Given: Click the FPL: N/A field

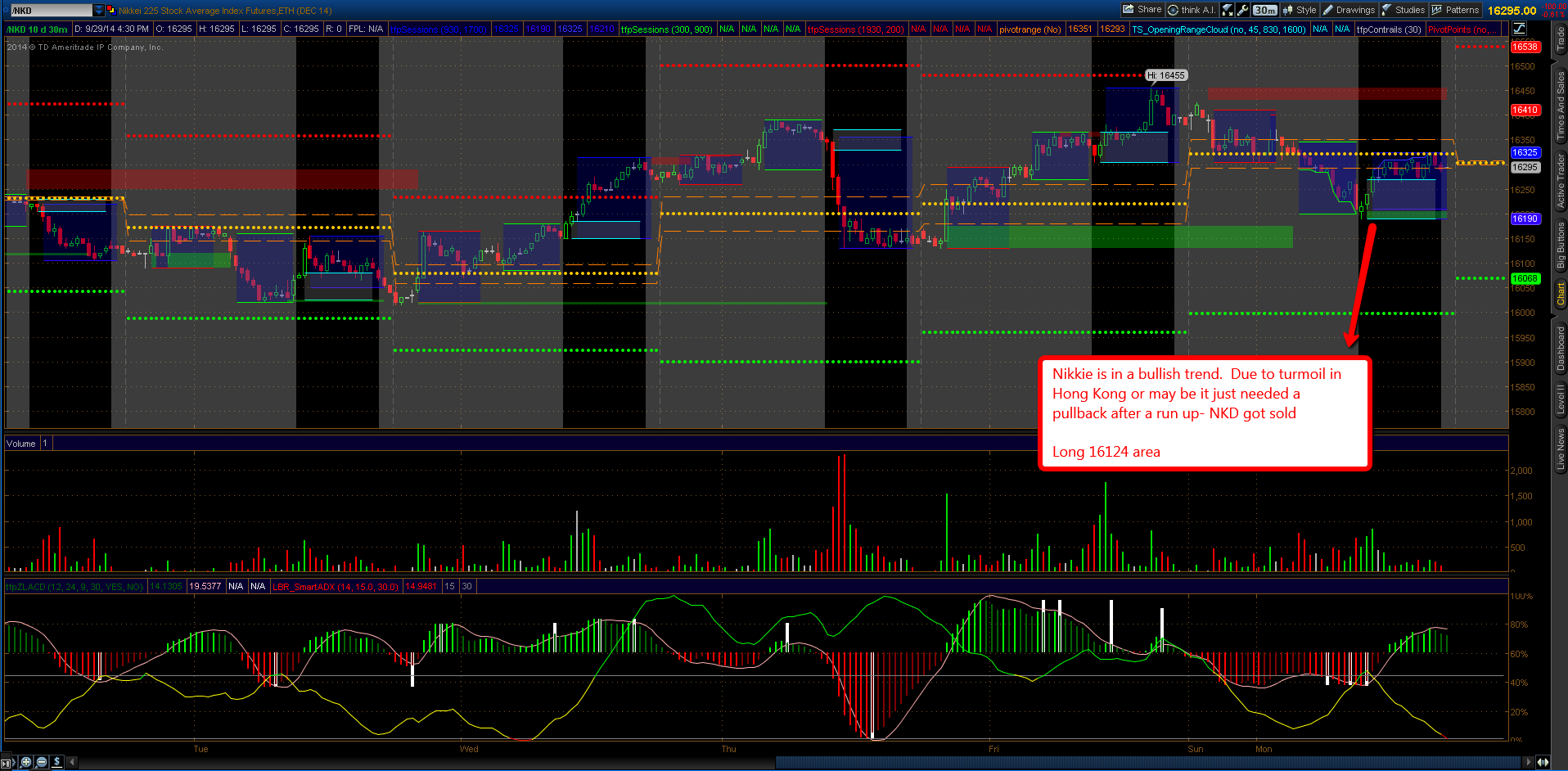Looking at the screenshot, I should pyautogui.click(x=366, y=29).
